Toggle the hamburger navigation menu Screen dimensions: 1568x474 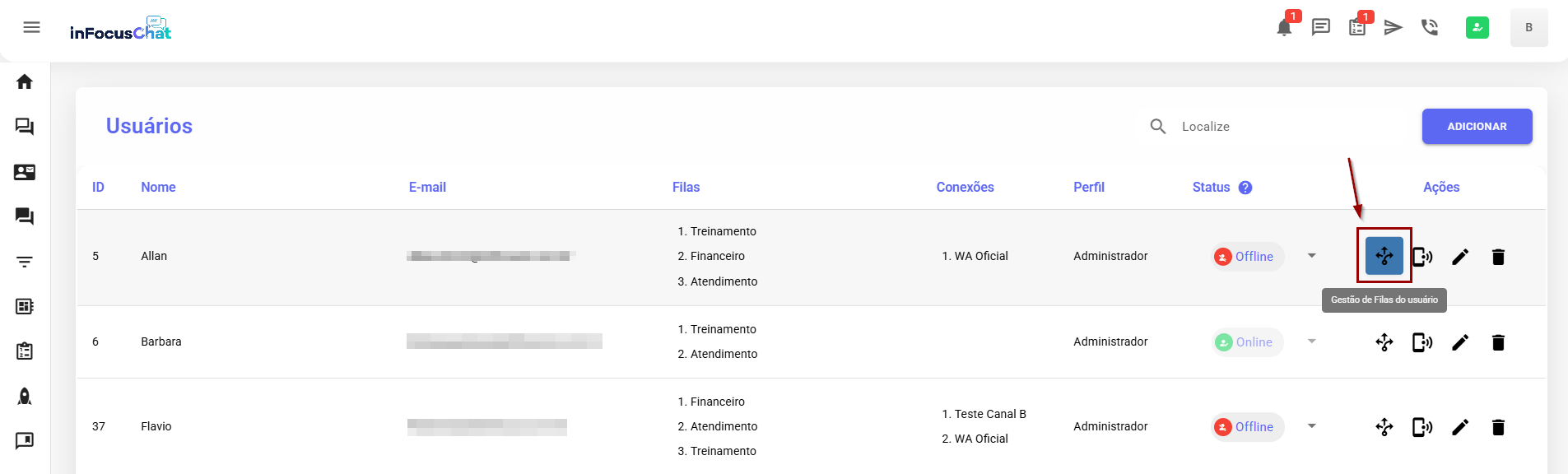(x=31, y=28)
